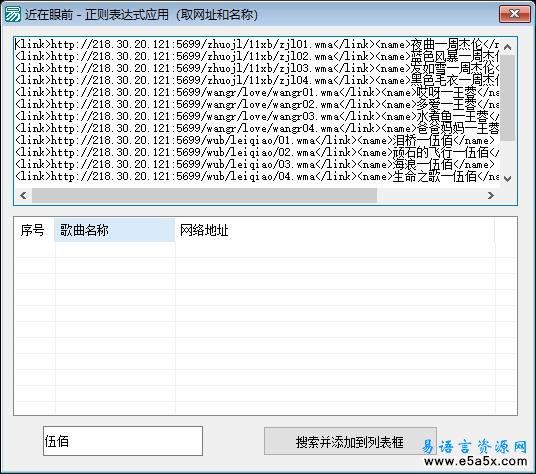
Task: Click the line containing wangr03.wma
Action: click(x=257, y=116)
